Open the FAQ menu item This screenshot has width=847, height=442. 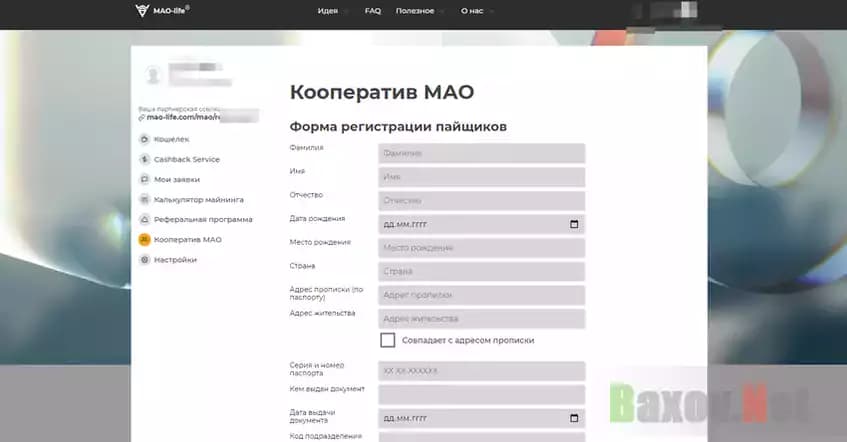point(373,11)
